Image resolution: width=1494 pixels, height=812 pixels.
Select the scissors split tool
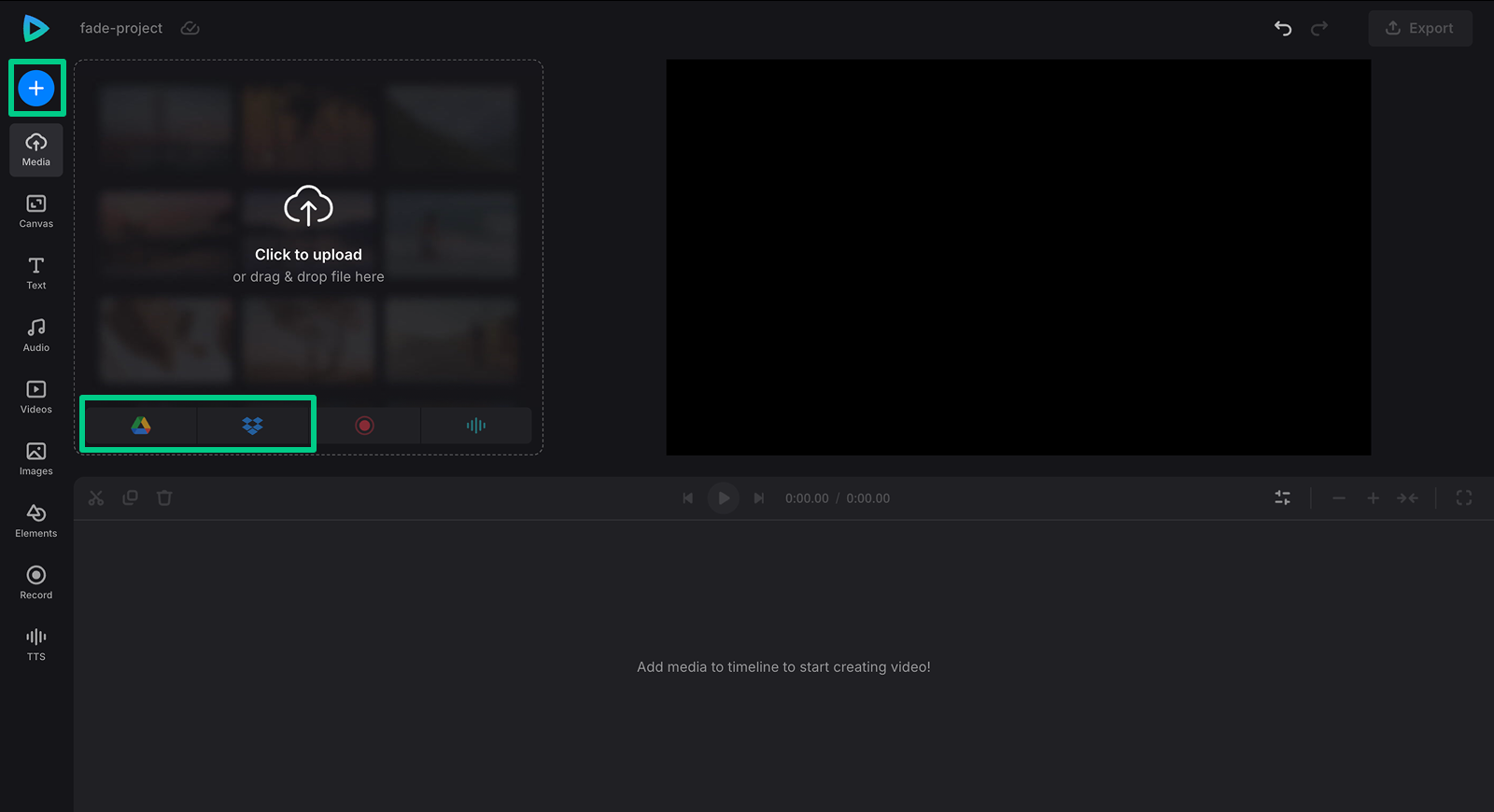pos(96,498)
